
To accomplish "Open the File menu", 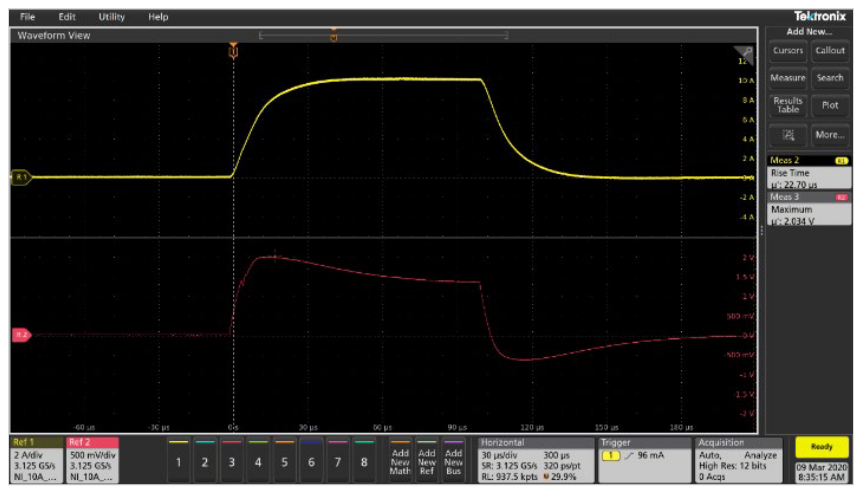I will point(27,17).
